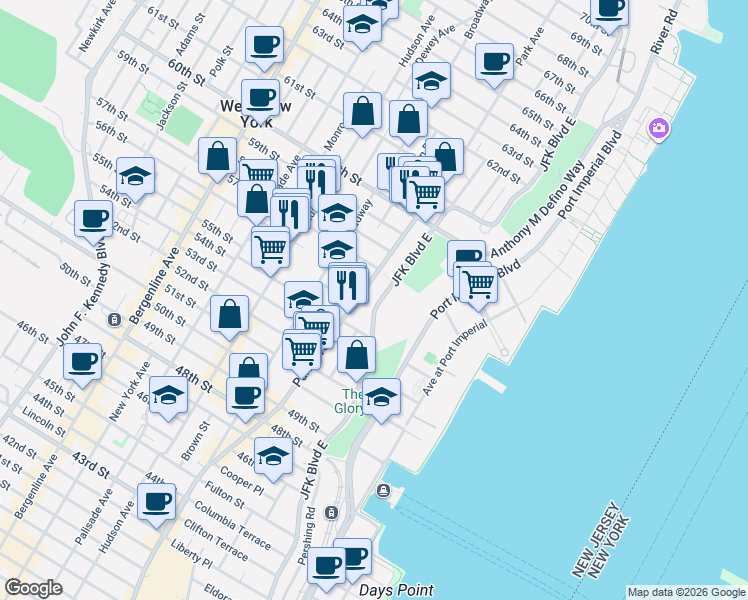
Task: Open the purple camera photo marker near River Rd
Action: [x=658, y=129]
